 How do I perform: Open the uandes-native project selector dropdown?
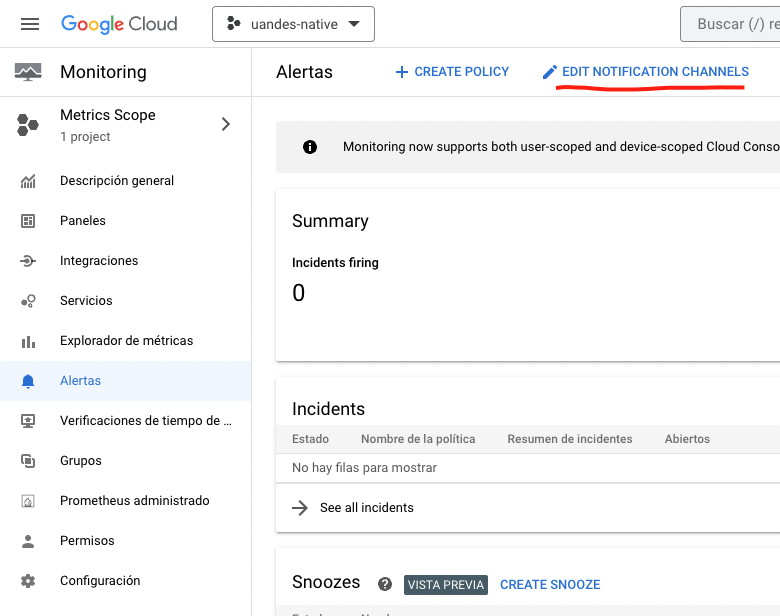pyautogui.click(x=293, y=24)
